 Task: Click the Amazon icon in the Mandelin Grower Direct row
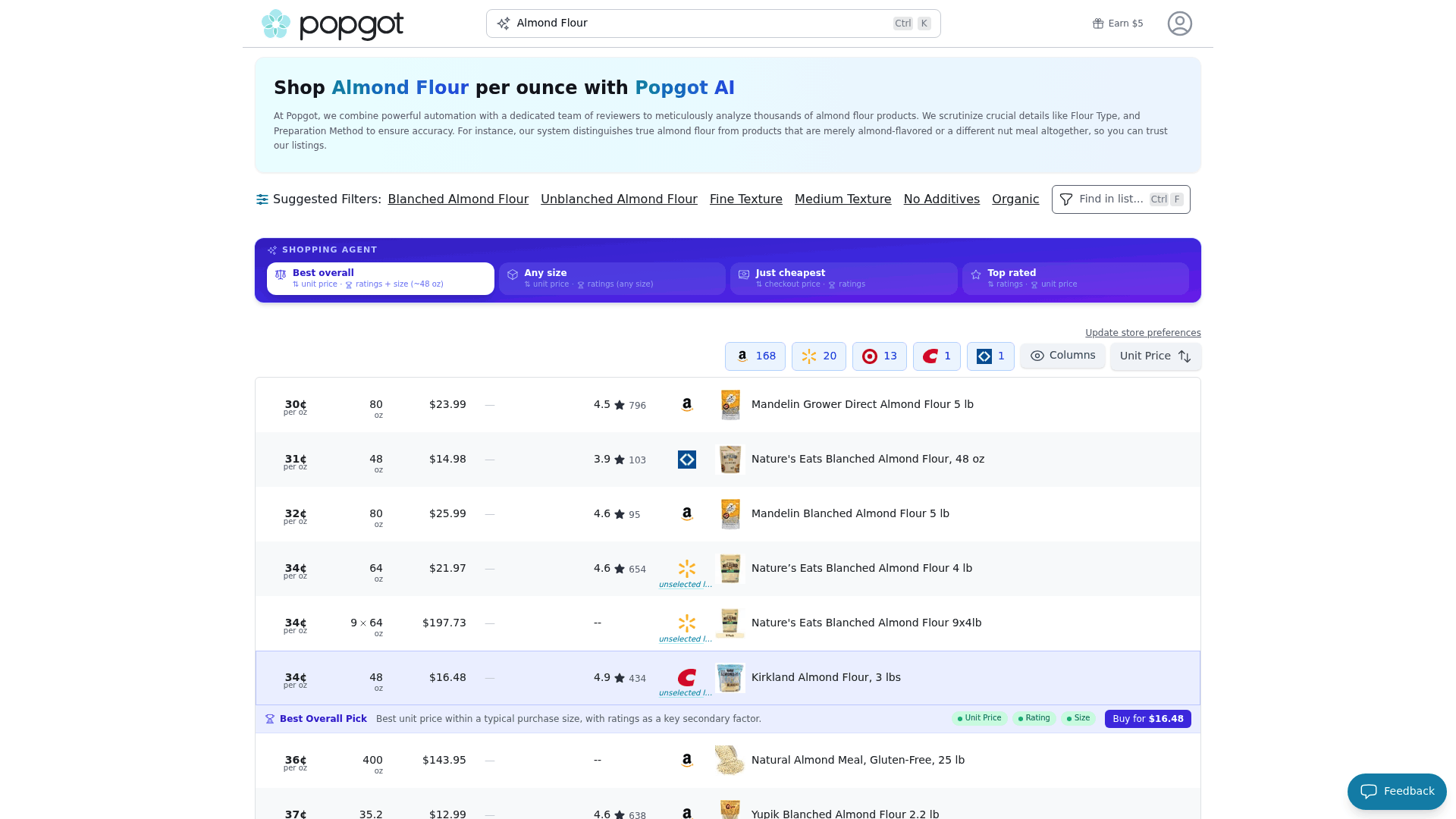tap(687, 405)
